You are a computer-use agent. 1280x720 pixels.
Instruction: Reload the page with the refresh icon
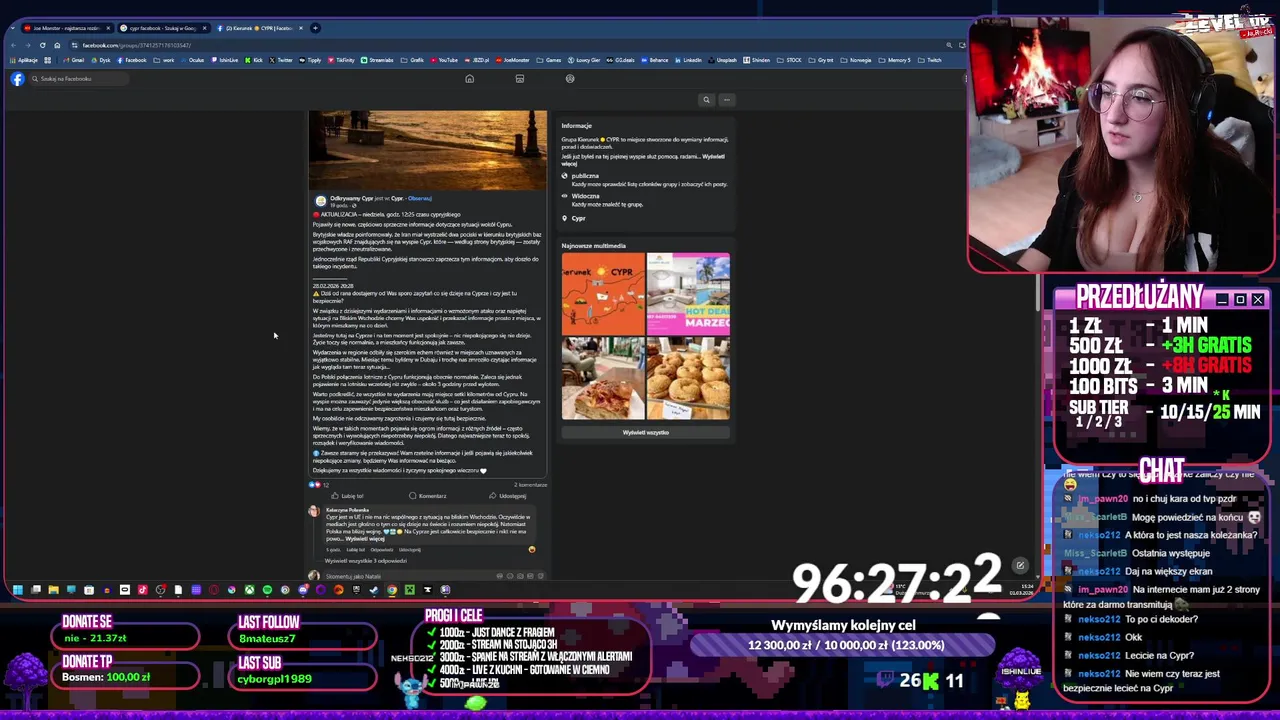[43, 45]
